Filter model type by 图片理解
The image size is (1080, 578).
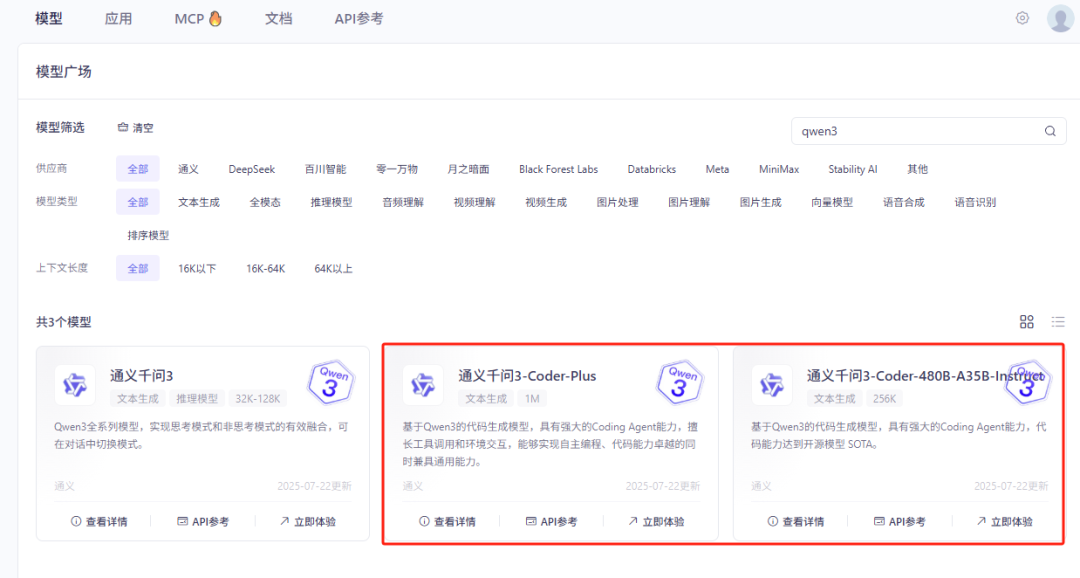click(x=689, y=202)
